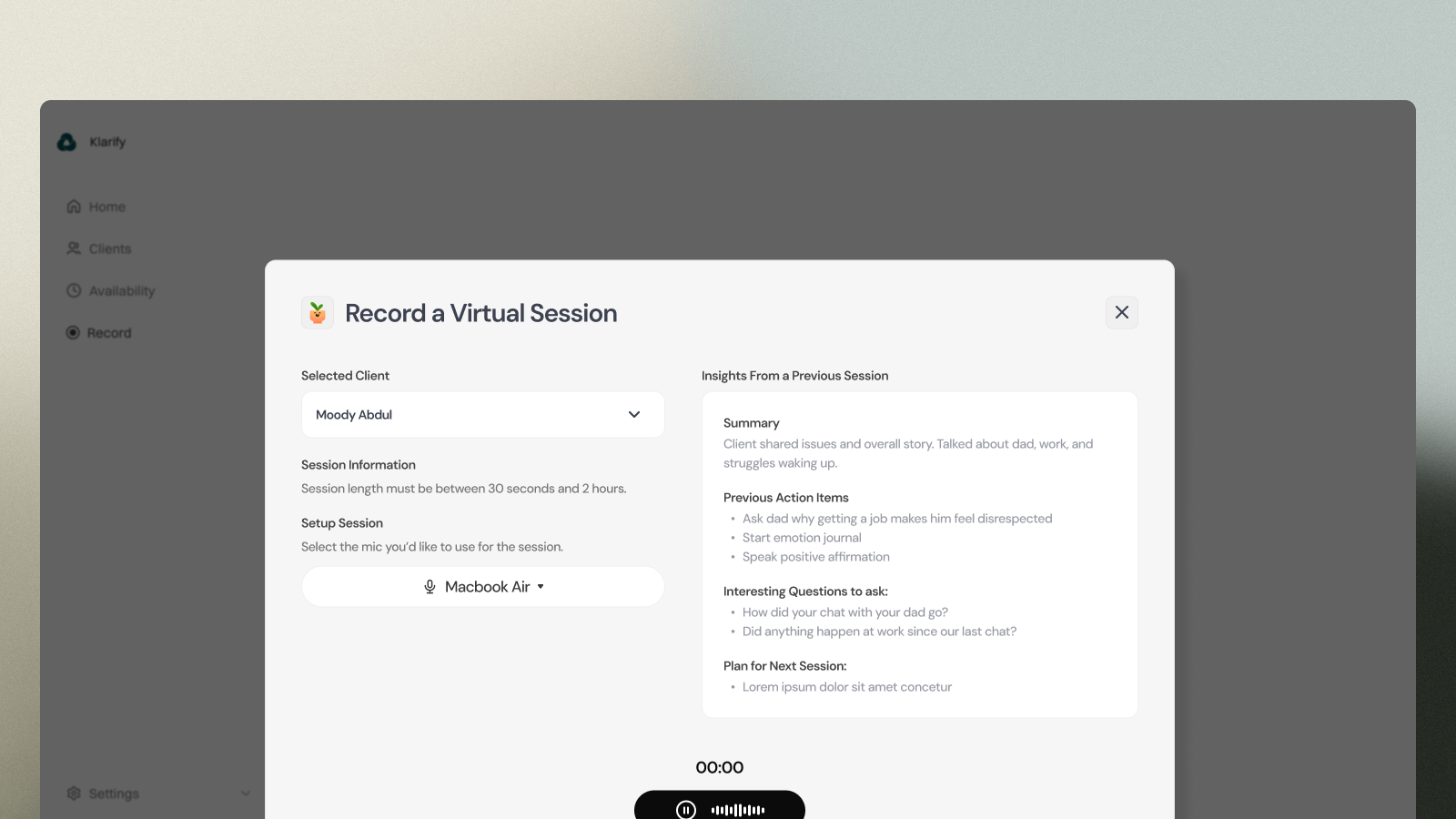Click the 00:00 session timer
Image resolution: width=1456 pixels, height=819 pixels.
[719, 767]
